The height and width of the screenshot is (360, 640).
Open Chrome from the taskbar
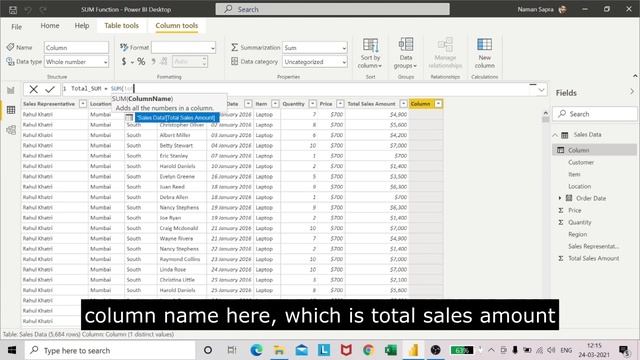pyautogui.click(x=368, y=350)
